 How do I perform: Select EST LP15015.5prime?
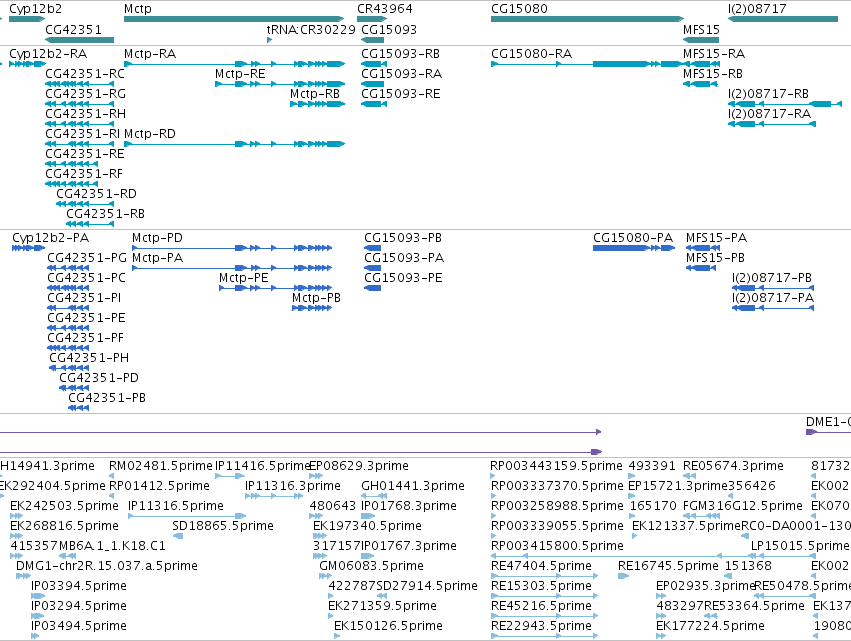800,546
